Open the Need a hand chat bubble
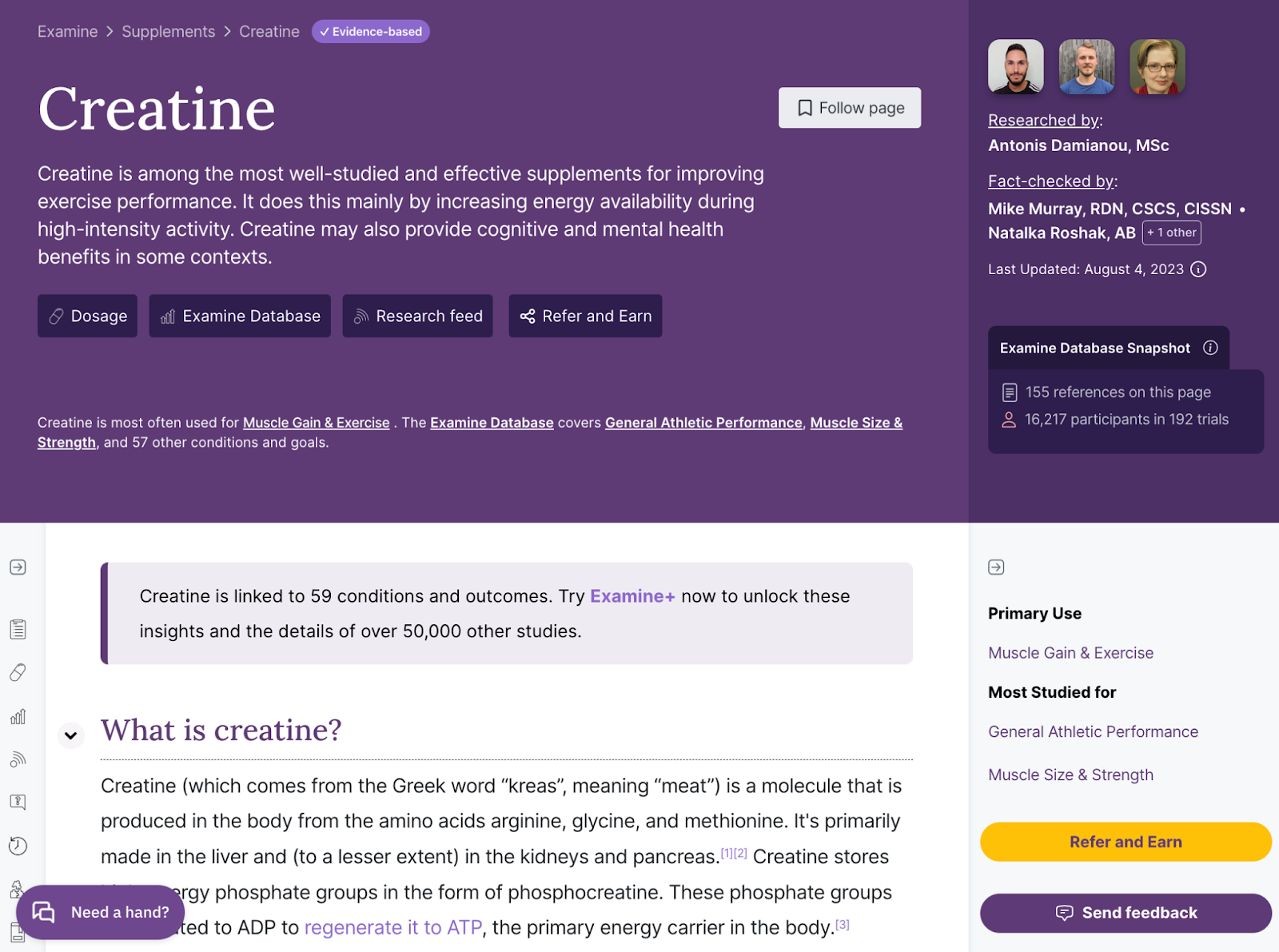The image size is (1279, 952). (x=101, y=911)
